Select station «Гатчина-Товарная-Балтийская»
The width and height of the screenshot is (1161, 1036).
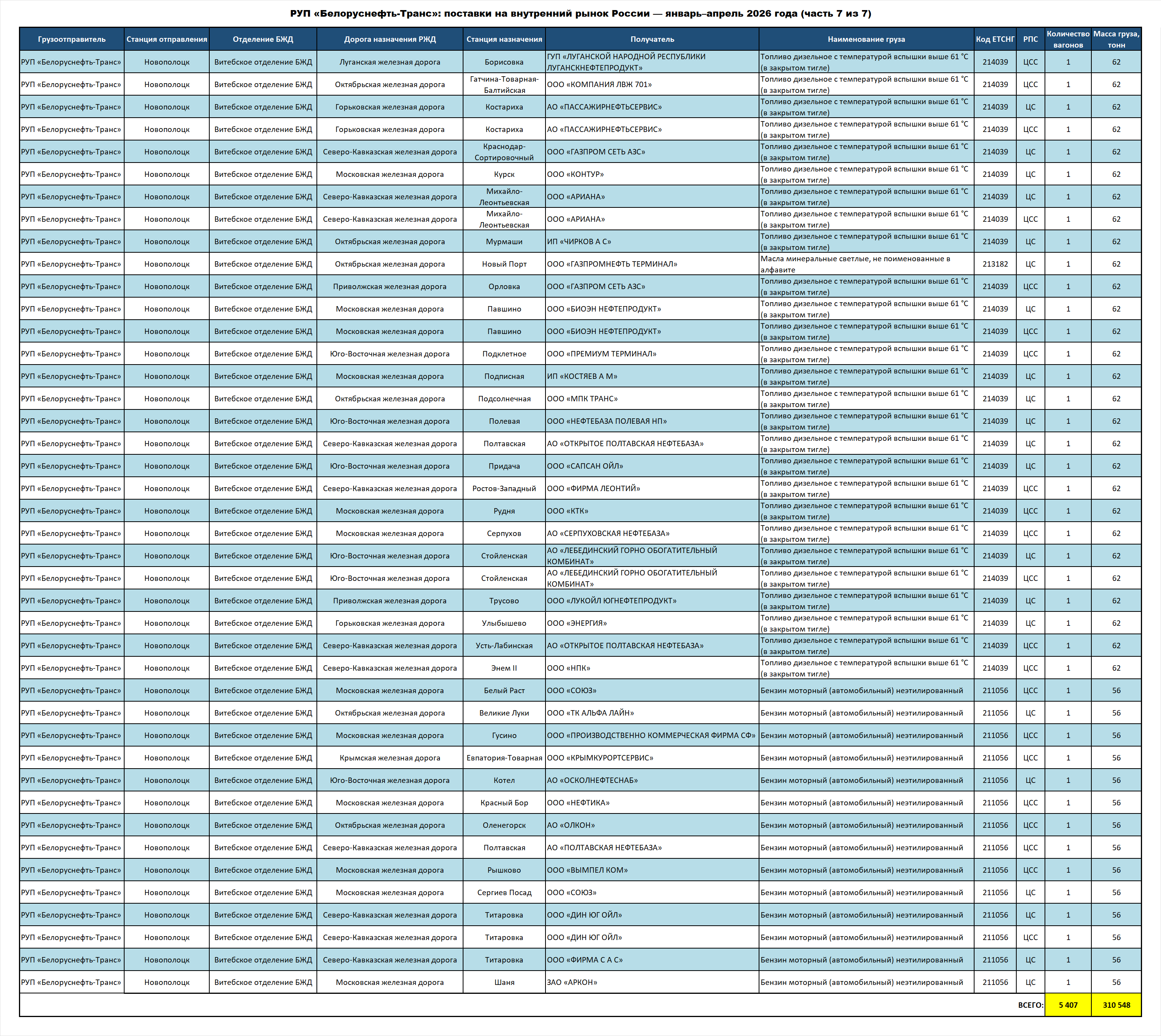504,84
